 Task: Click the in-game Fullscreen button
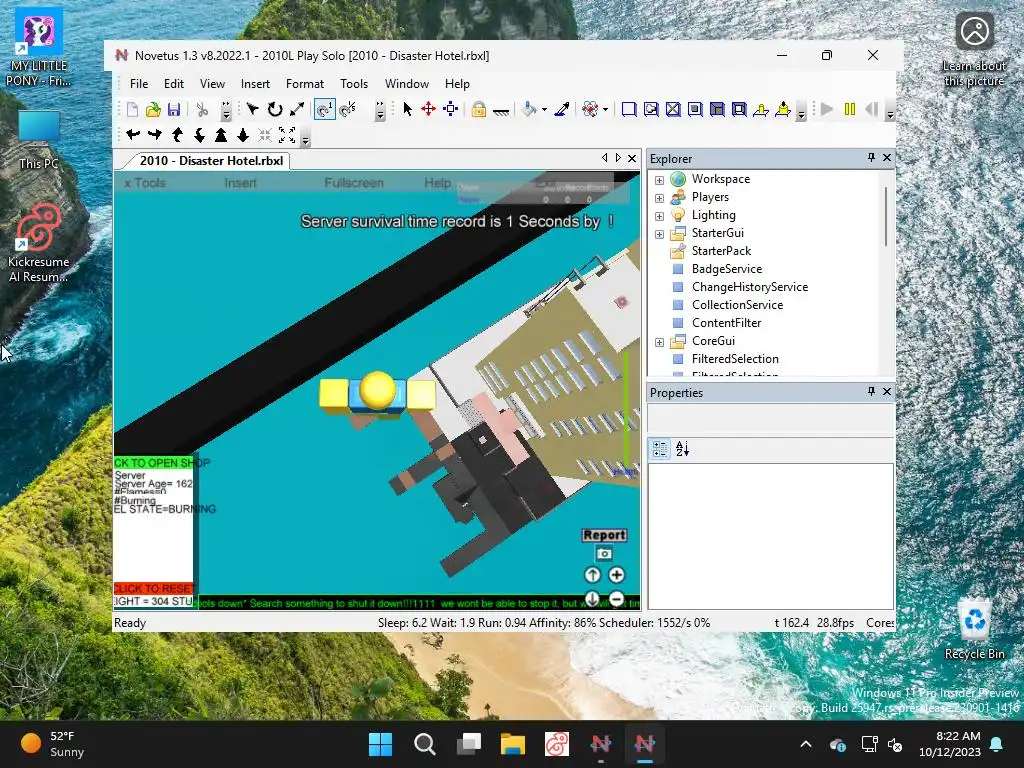tap(354, 183)
